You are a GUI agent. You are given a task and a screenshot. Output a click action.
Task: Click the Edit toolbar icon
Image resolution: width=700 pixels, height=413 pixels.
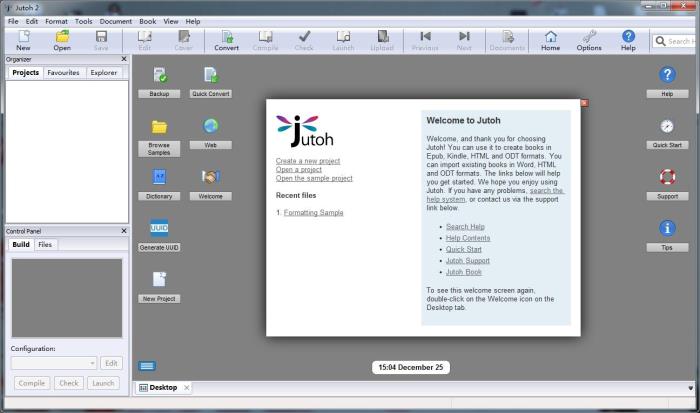point(145,41)
